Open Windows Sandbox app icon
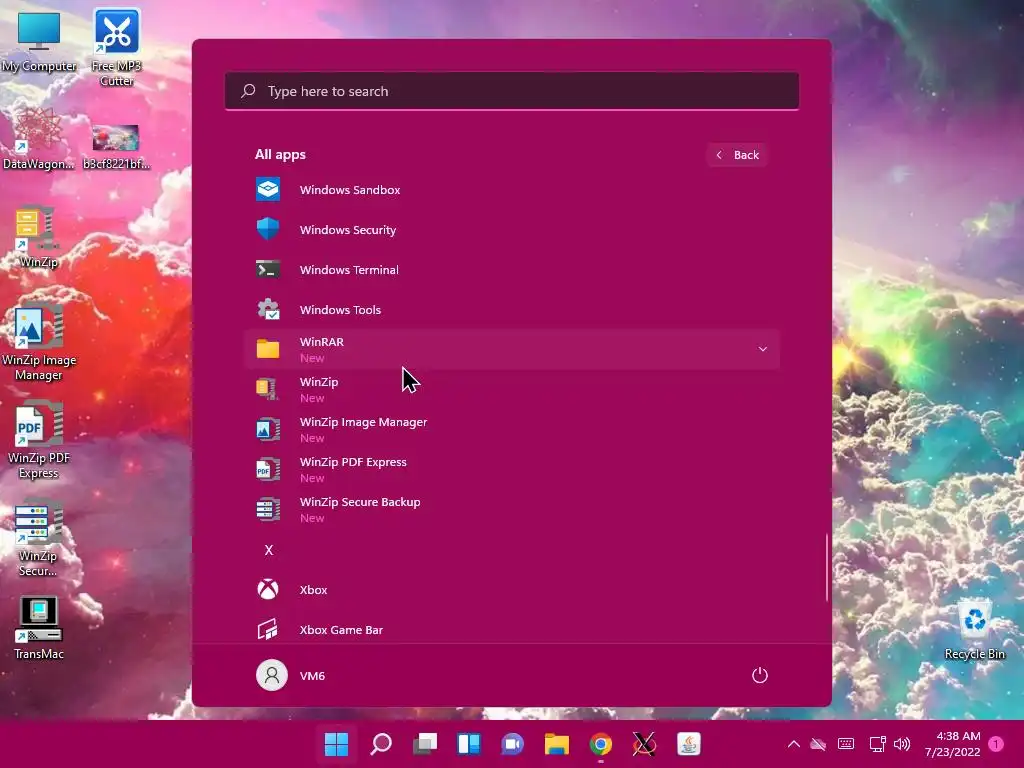Screen dimensions: 1024x768 coord(268,189)
